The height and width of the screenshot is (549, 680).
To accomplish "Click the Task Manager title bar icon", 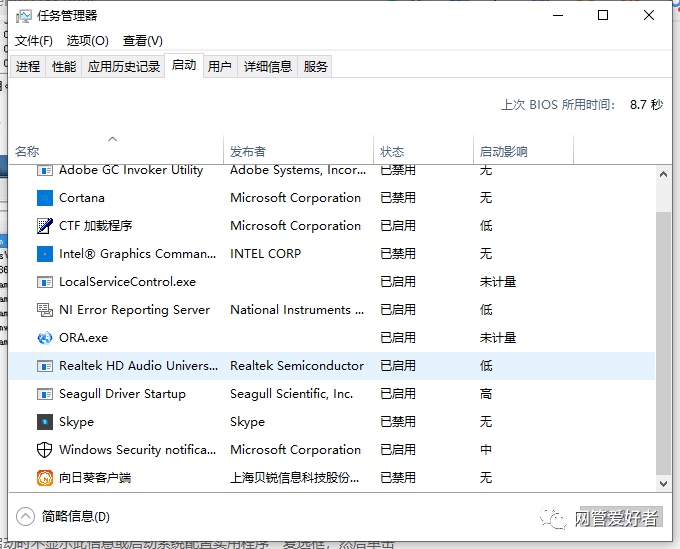I will tap(23, 16).
